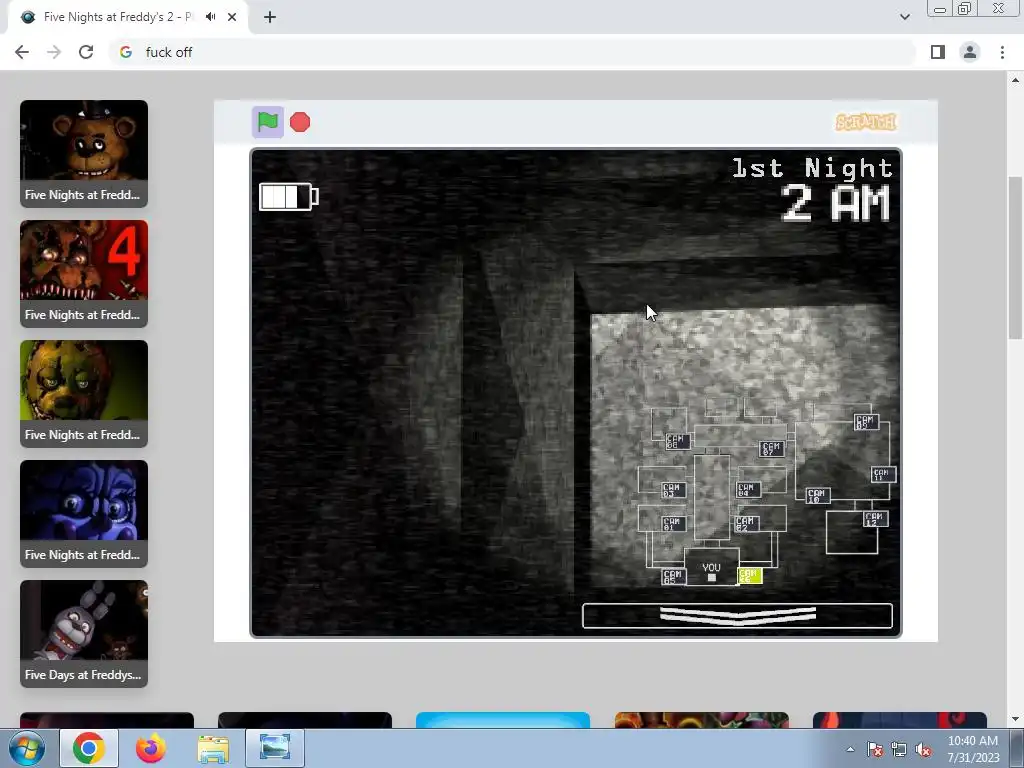Launch Firefox from the taskbar
The image size is (1024, 768).
[x=151, y=748]
